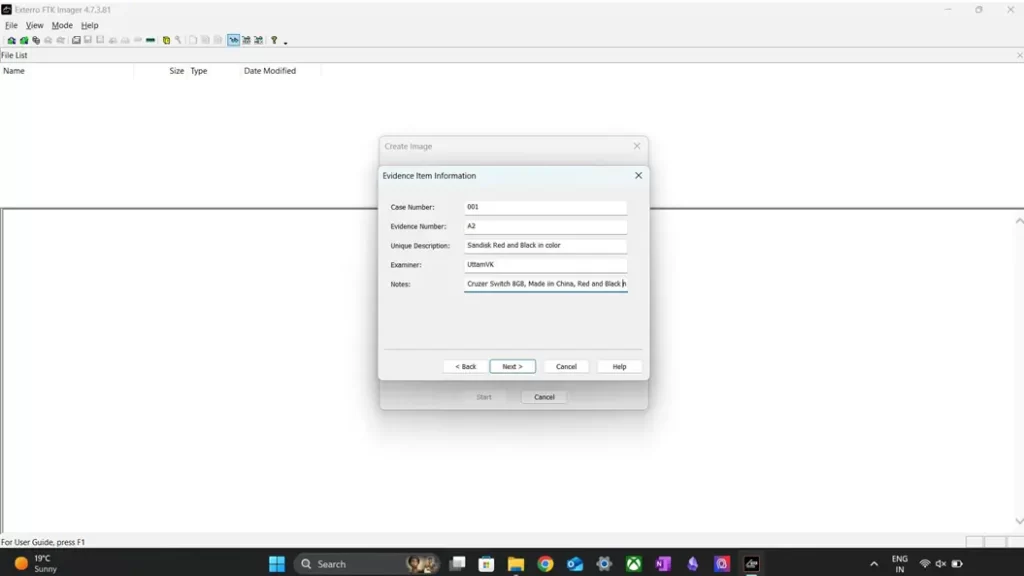
Task: Click the Add Evidence Item toolbar icon
Action: [x=11, y=41]
